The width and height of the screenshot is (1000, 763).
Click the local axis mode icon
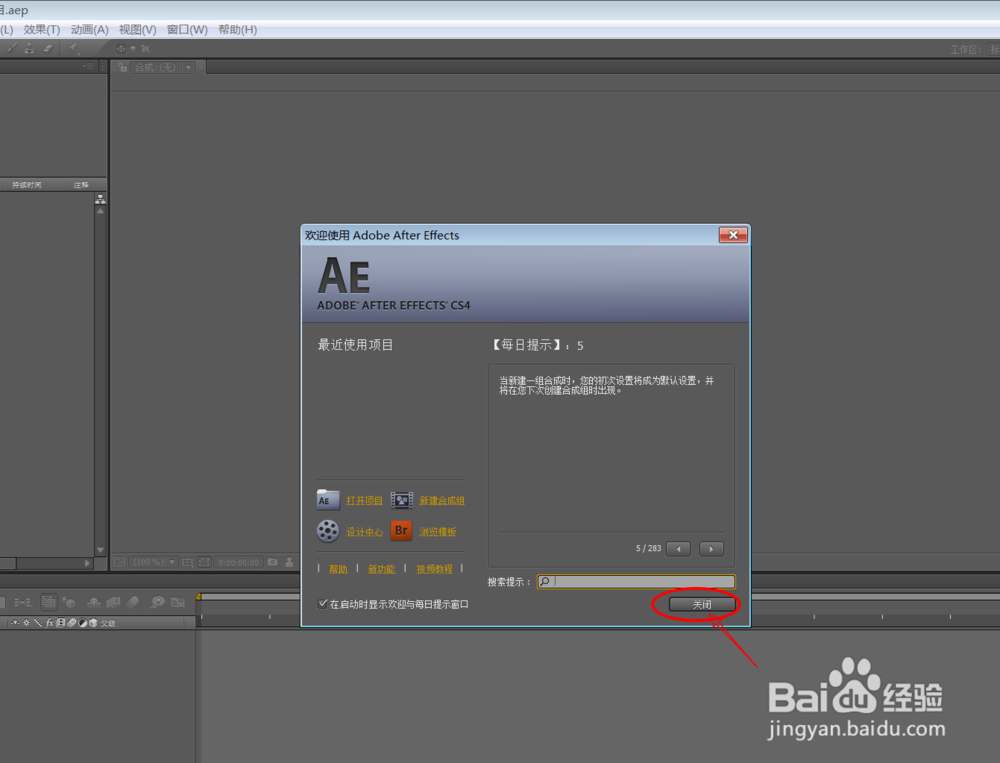(x=121, y=48)
